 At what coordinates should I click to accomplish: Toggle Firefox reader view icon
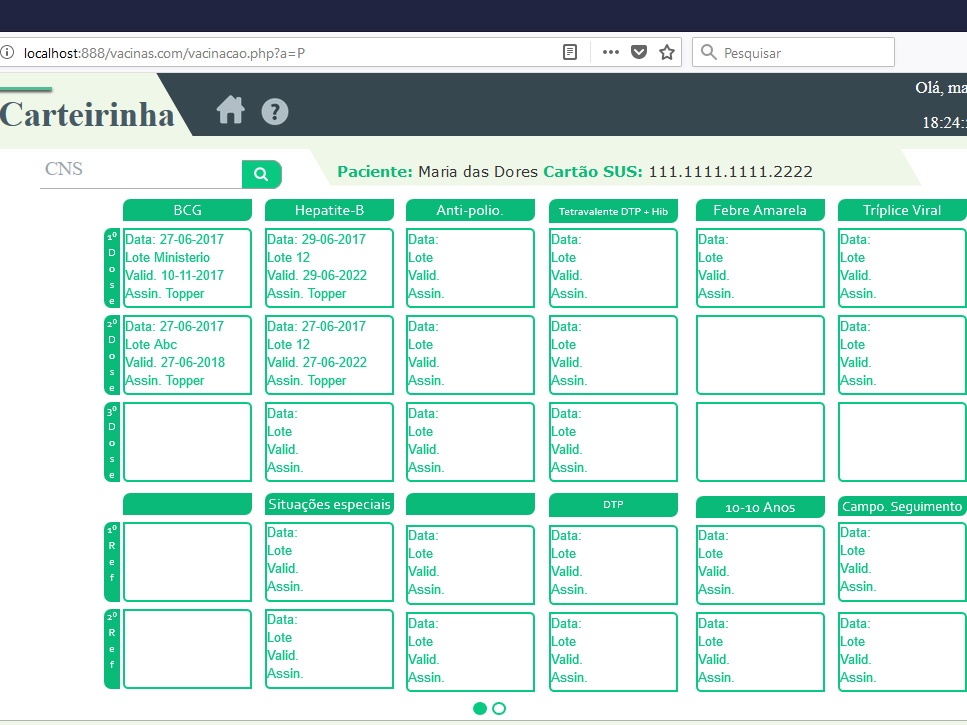pyautogui.click(x=570, y=52)
